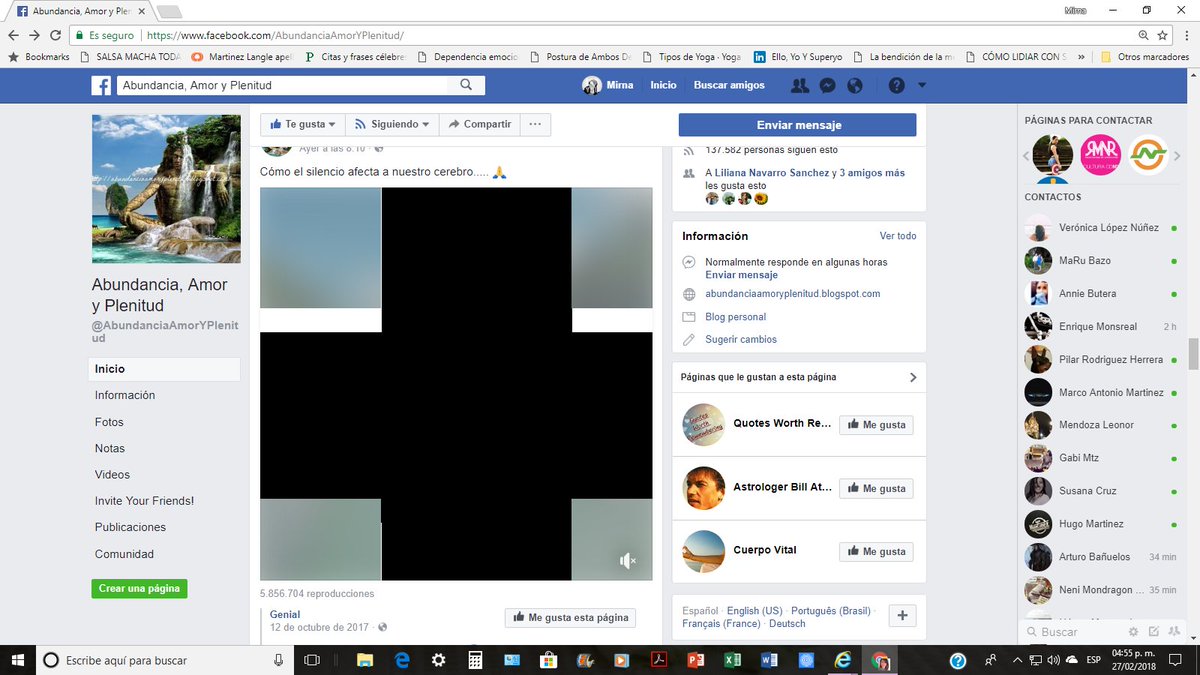Click the Crear una página button

coord(139,589)
